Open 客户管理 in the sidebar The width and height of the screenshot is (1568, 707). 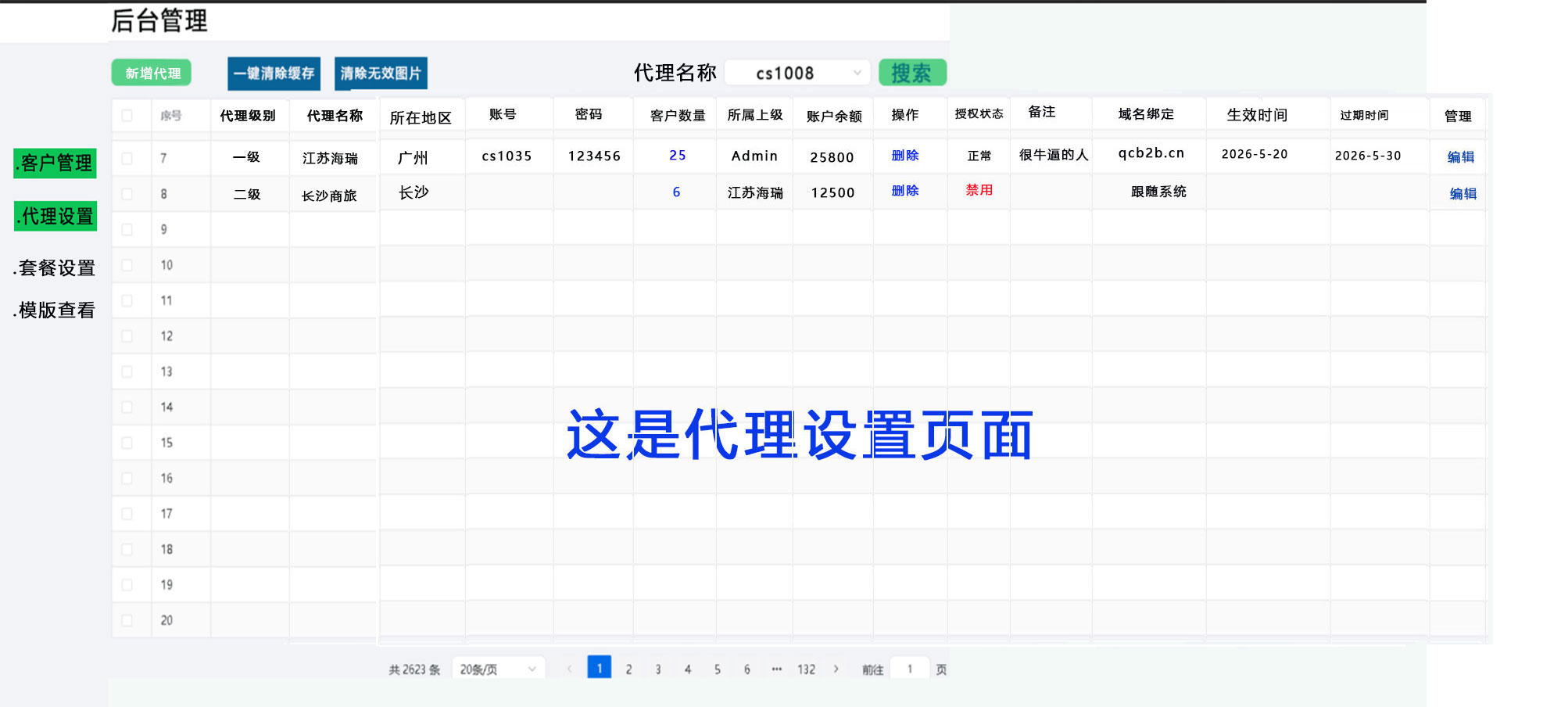pyautogui.click(x=55, y=163)
